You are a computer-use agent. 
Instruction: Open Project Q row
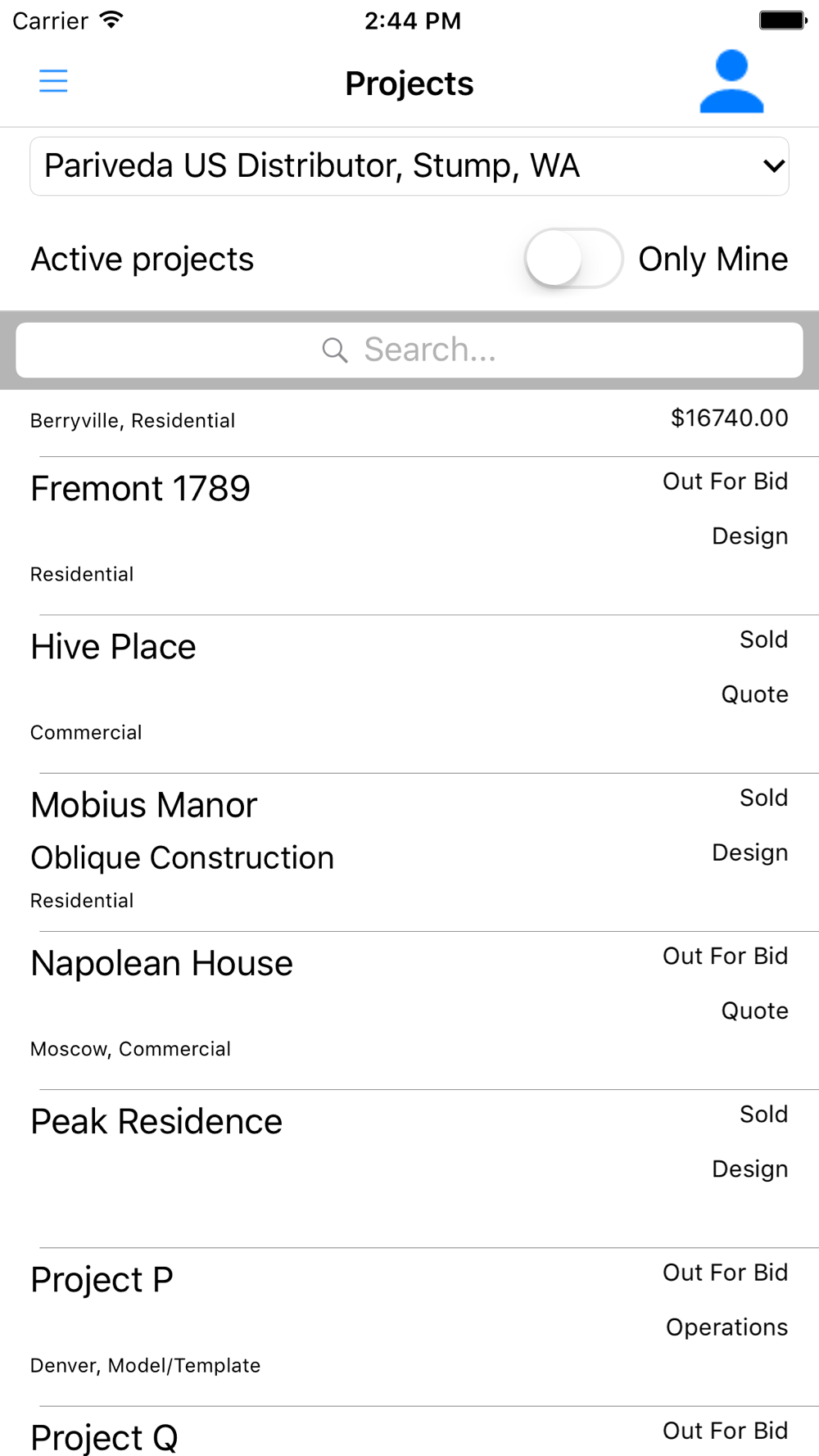point(409,1431)
